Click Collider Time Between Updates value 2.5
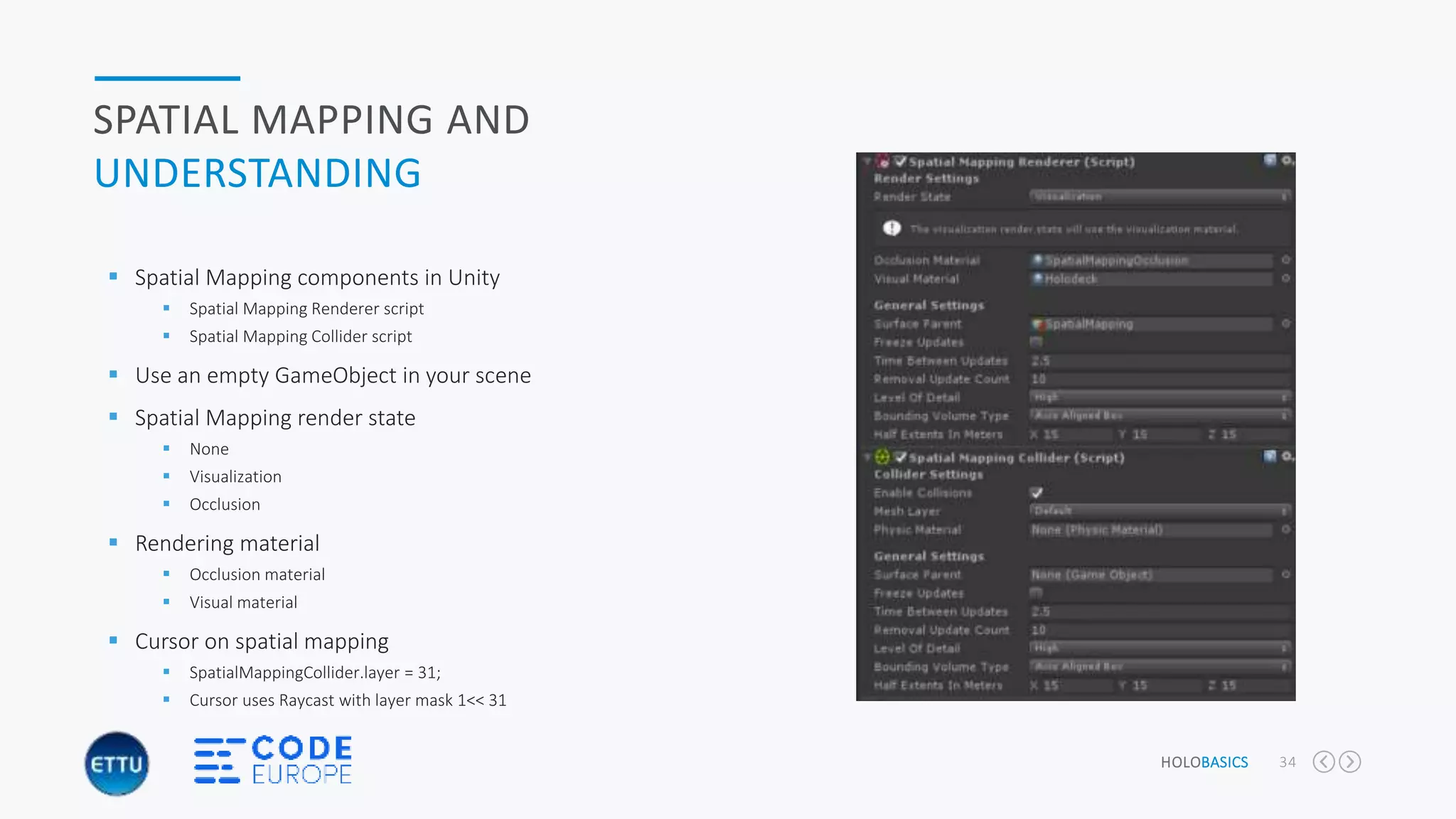Viewport: 1456px width, 819px height. point(1160,611)
